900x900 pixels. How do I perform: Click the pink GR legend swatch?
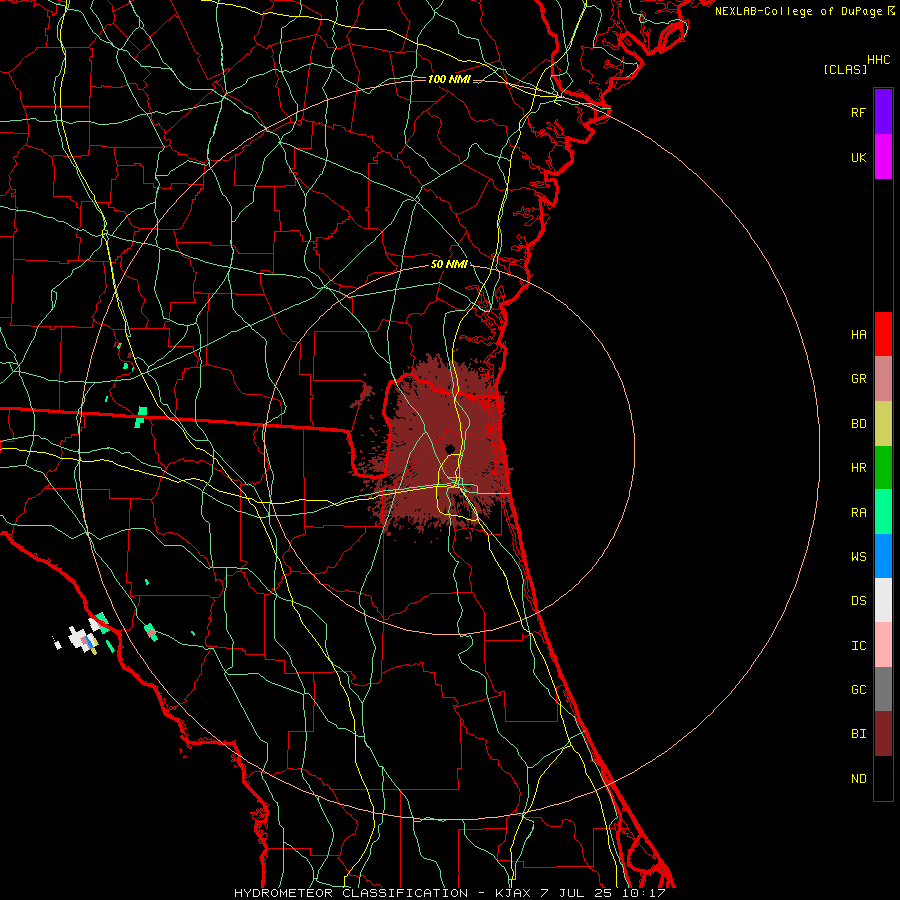(x=883, y=379)
